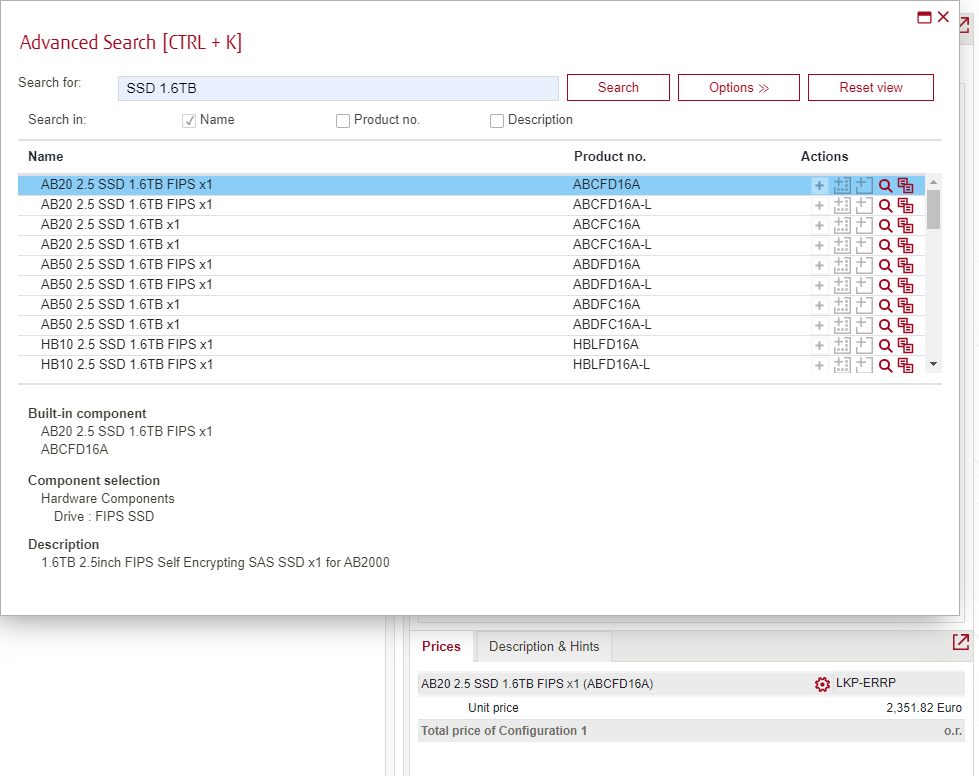Toggle the Name search checkbox
Image resolution: width=979 pixels, height=776 pixels.
(x=189, y=120)
